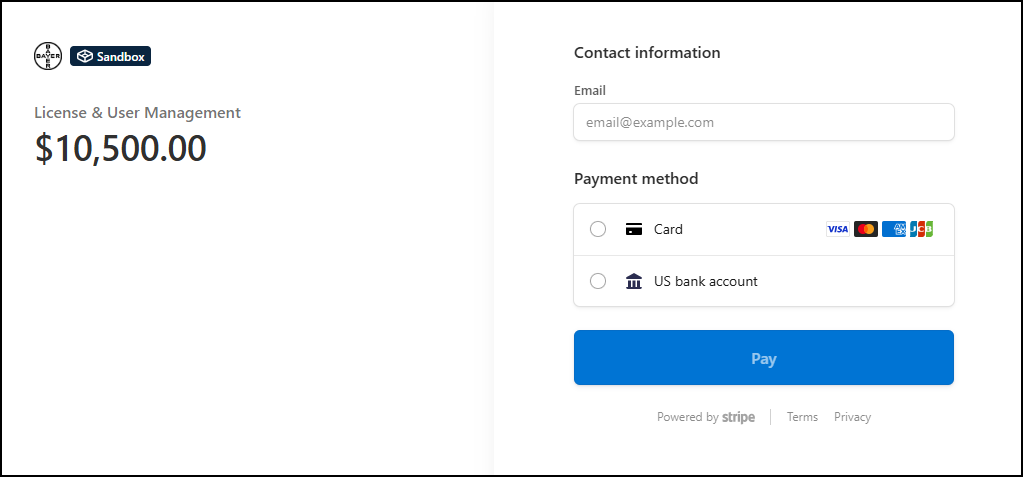Click the Sandbox badge
The width and height of the screenshot is (1023, 477).
pos(110,57)
